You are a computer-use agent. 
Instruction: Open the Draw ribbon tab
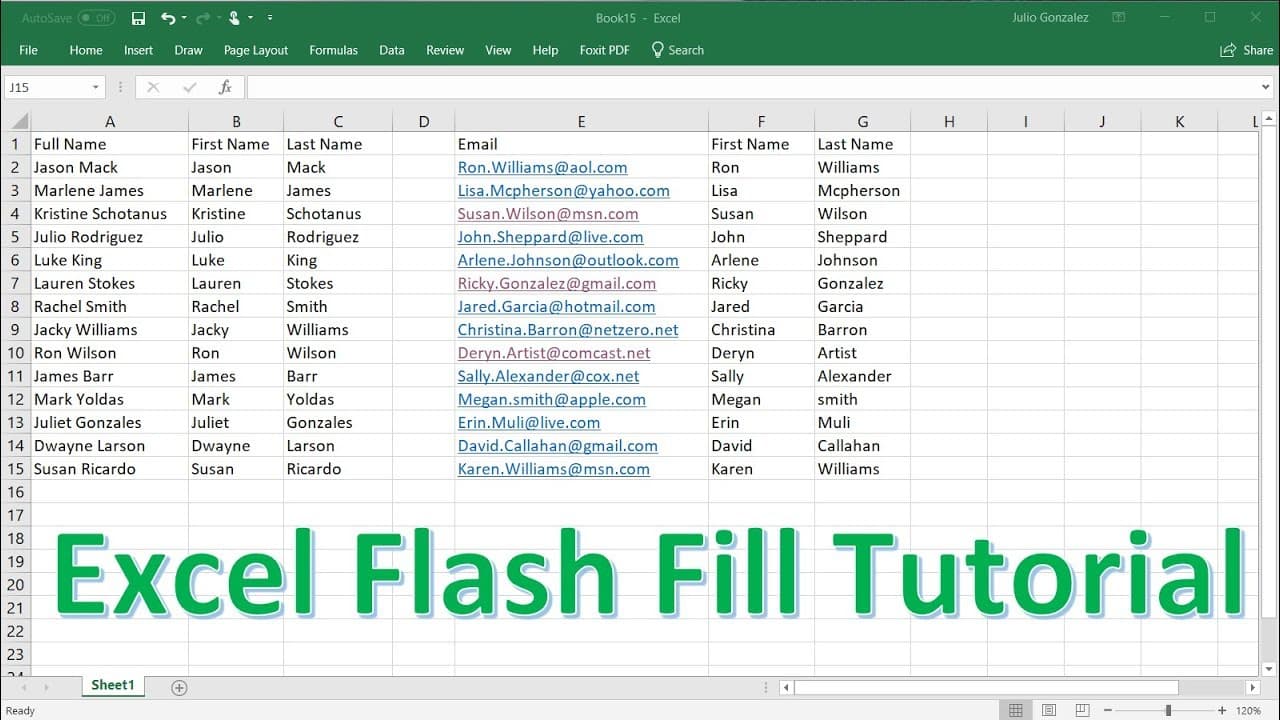coord(188,50)
